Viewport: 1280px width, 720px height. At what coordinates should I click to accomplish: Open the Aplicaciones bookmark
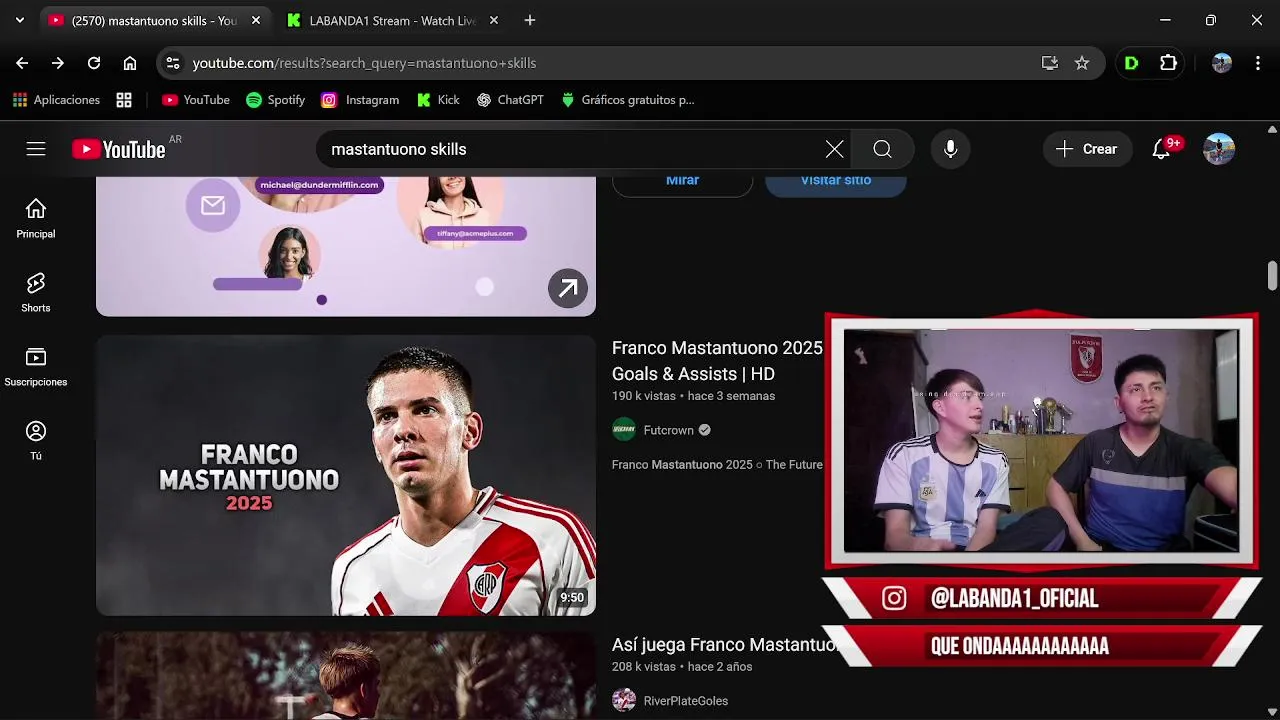pyautogui.click(x=56, y=100)
